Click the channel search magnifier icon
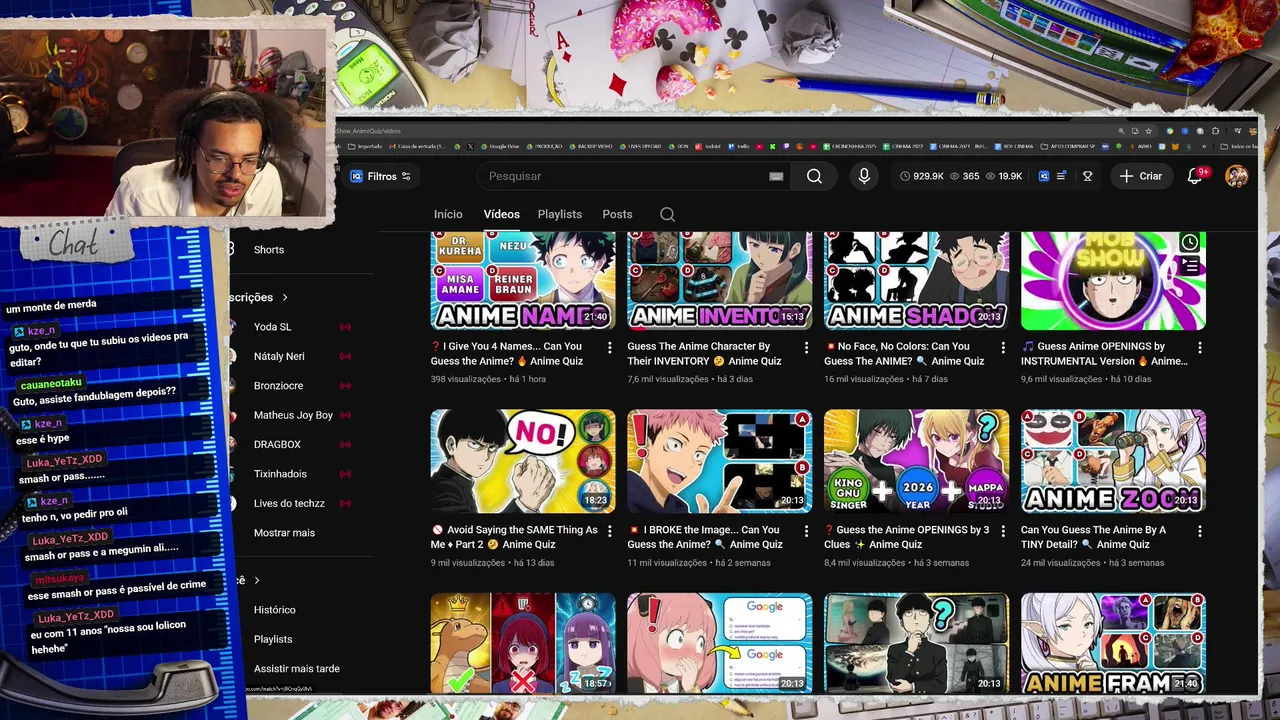 pyautogui.click(x=667, y=214)
